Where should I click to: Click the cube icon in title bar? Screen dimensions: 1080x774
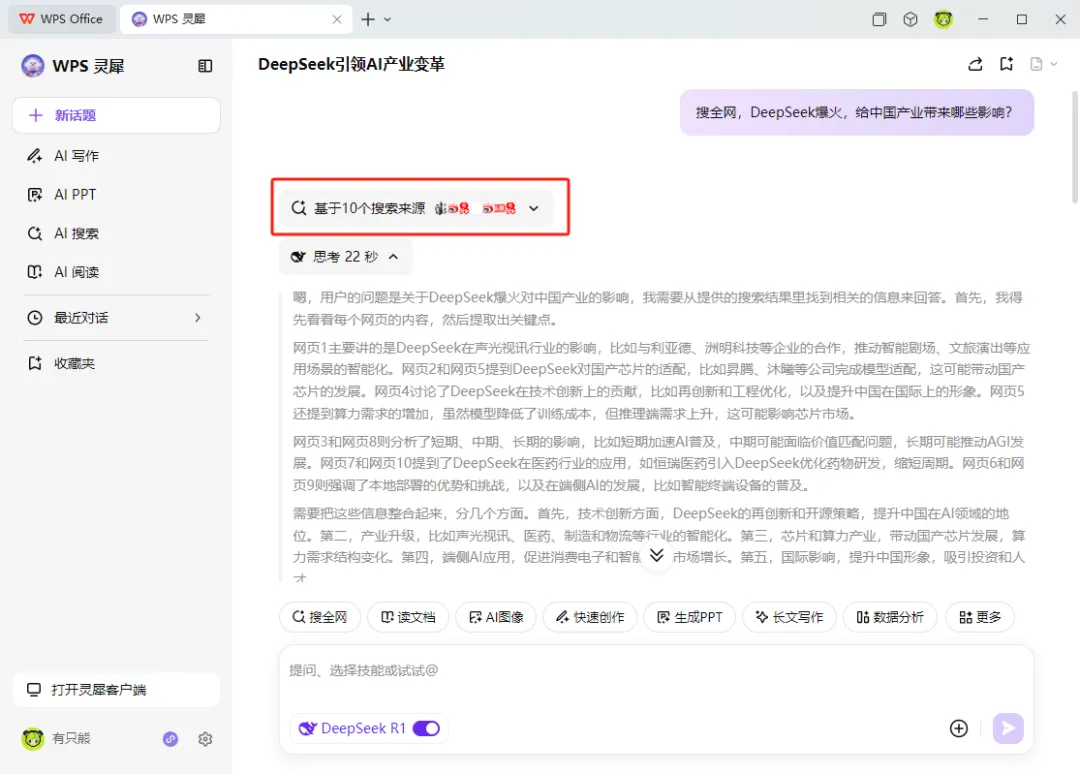click(x=911, y=19)
